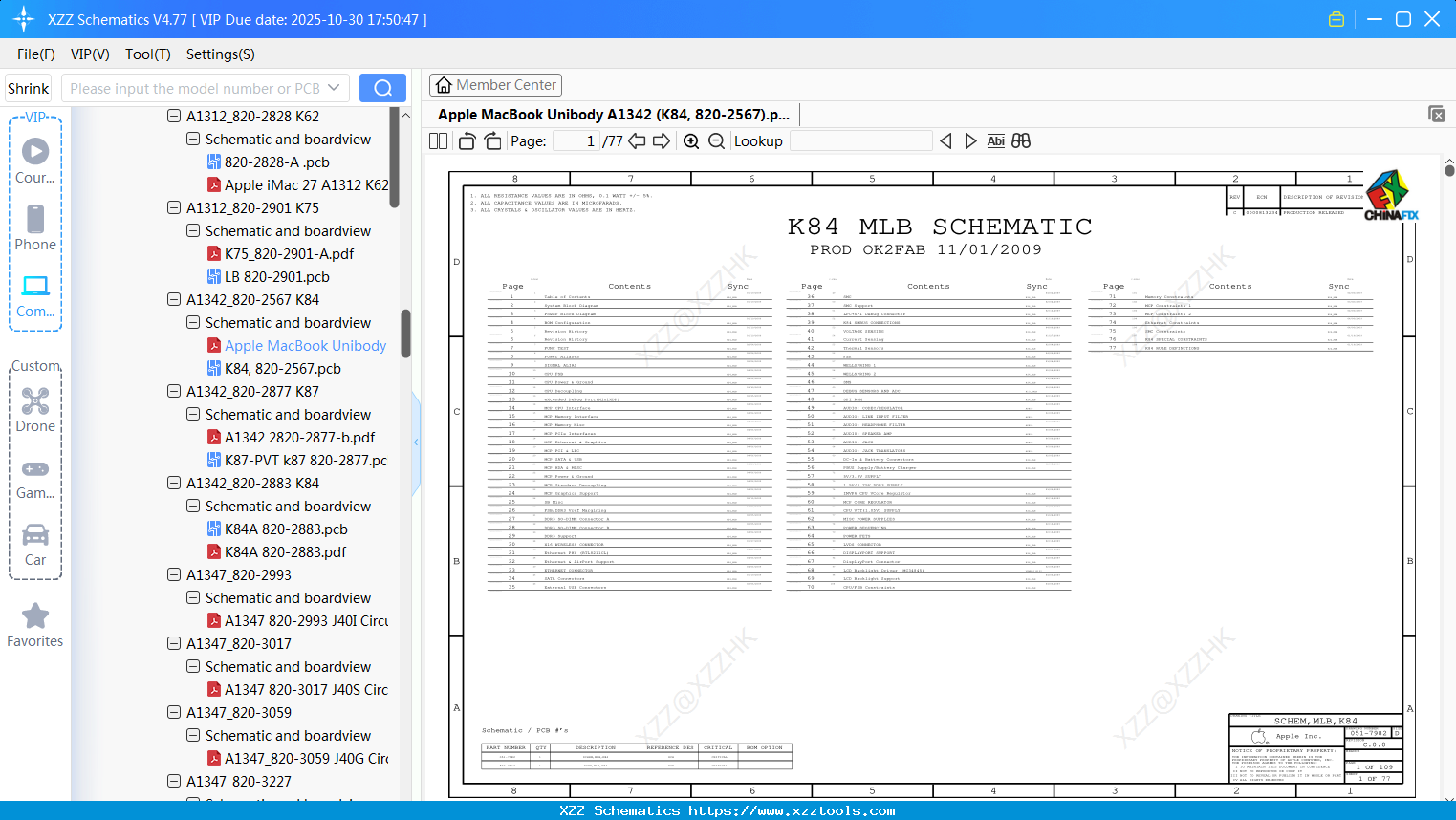The image size is (1456, 820).
Task: Open the Member Center
Action: pos(495,85)
